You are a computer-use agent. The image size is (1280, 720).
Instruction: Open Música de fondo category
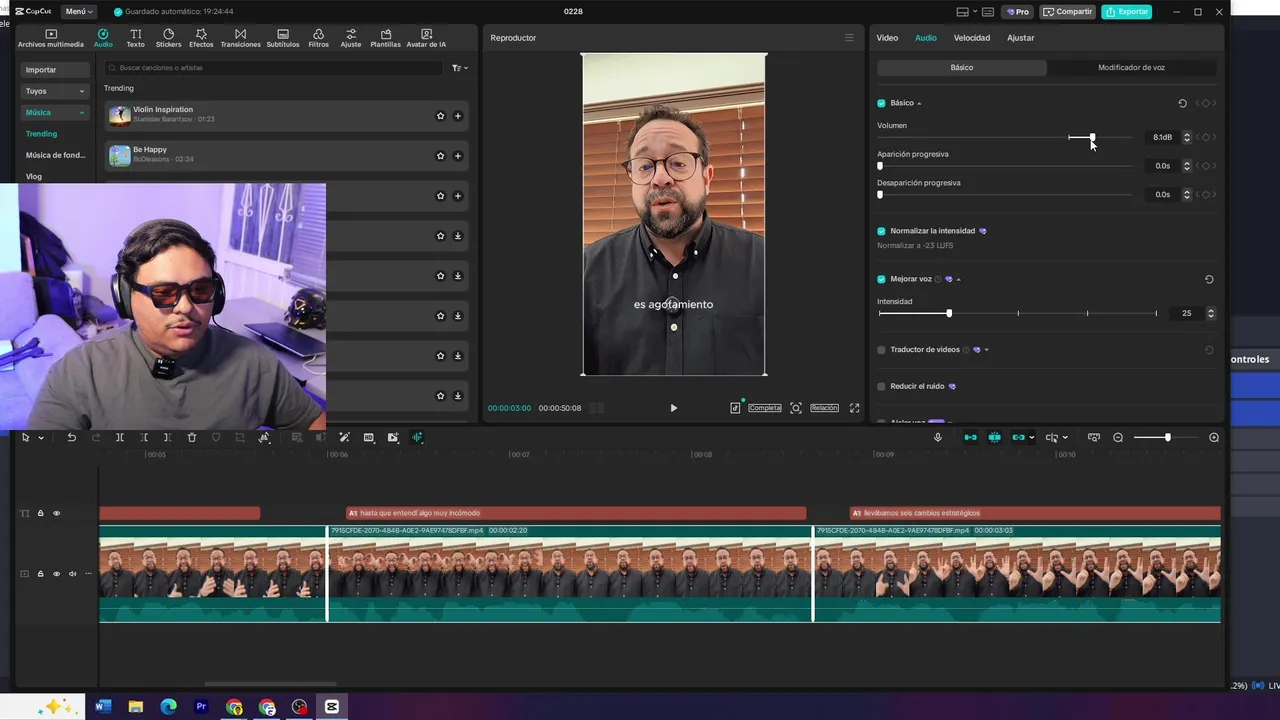coord(55,155)
